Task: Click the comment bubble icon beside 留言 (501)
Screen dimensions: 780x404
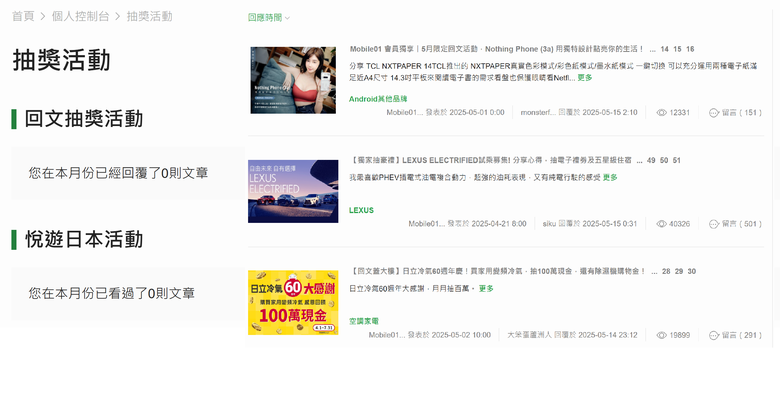Action: (x=714, y=224)
